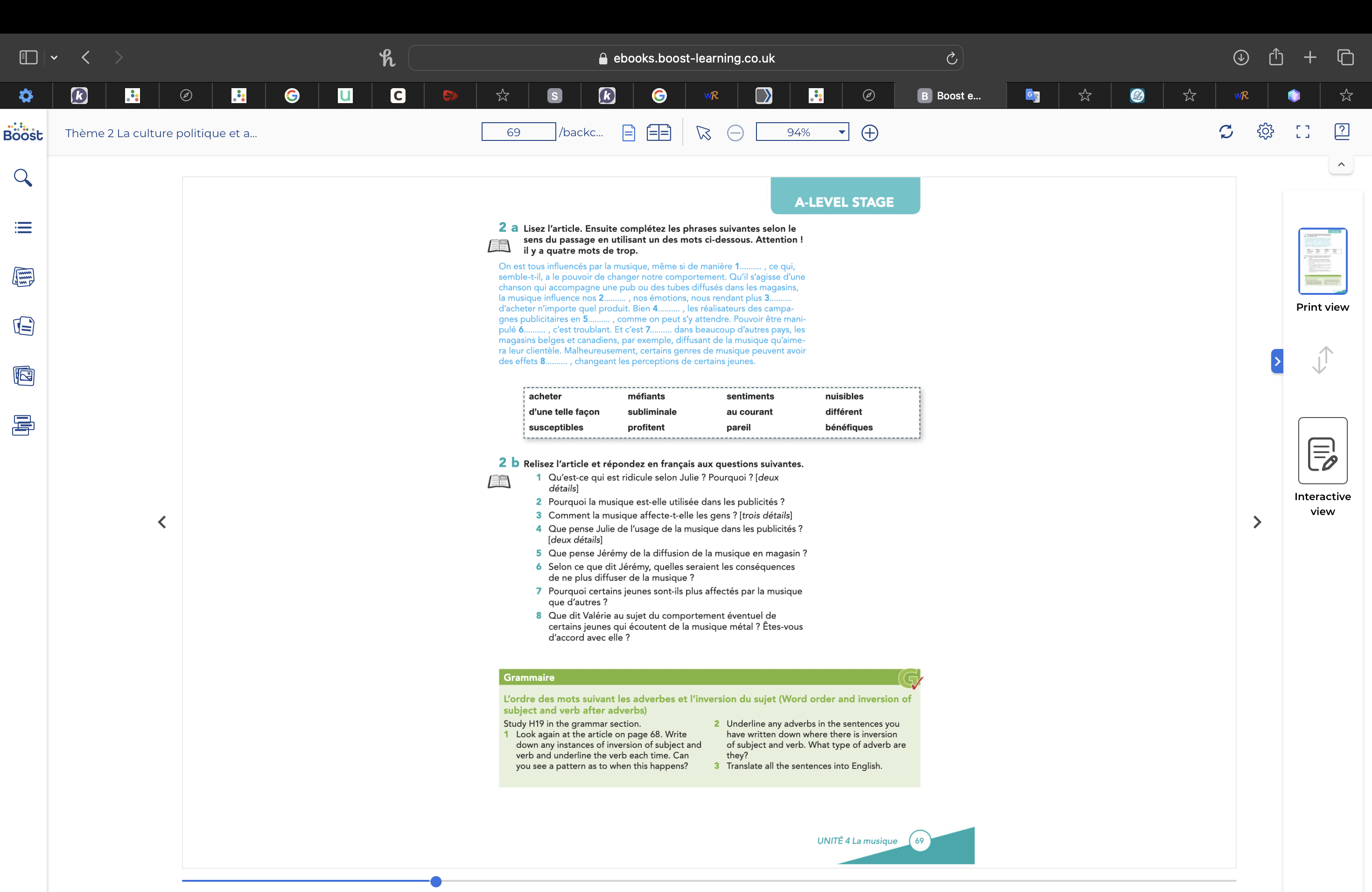
Task: Click the address bar ebooks.boost-learning.co.uk
Action: click(x=686, y=58)
